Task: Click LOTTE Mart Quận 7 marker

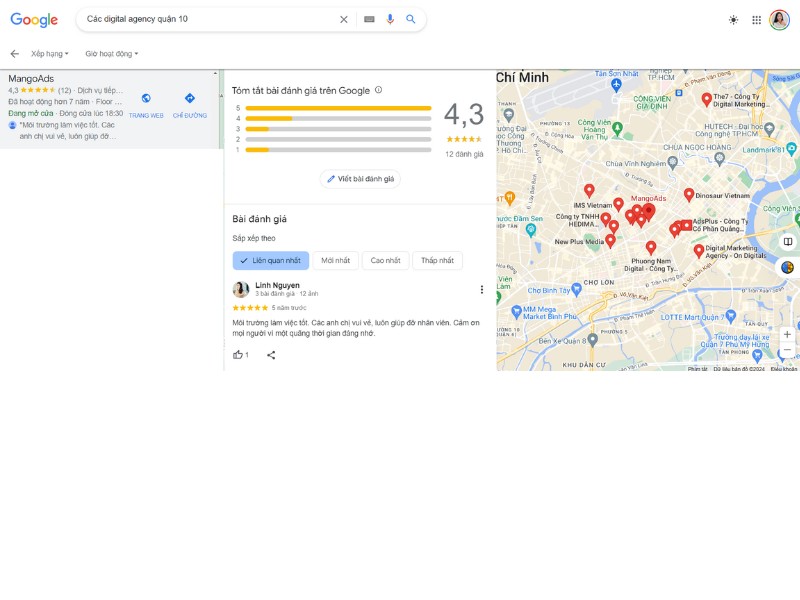Action: point(731,316)
